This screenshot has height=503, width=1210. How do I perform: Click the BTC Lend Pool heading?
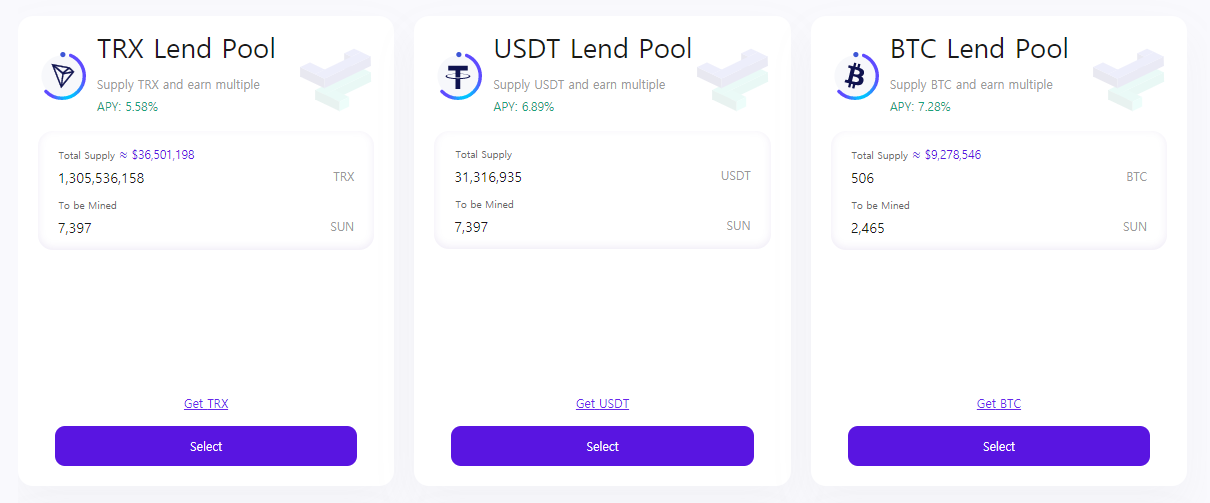click(979, 49)
